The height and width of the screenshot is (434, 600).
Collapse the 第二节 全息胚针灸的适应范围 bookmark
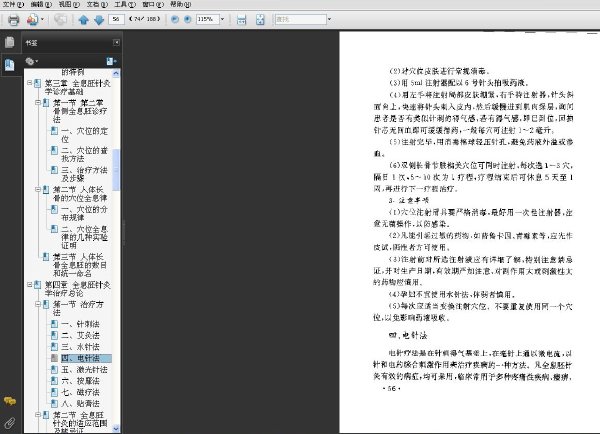click(38, 414)
